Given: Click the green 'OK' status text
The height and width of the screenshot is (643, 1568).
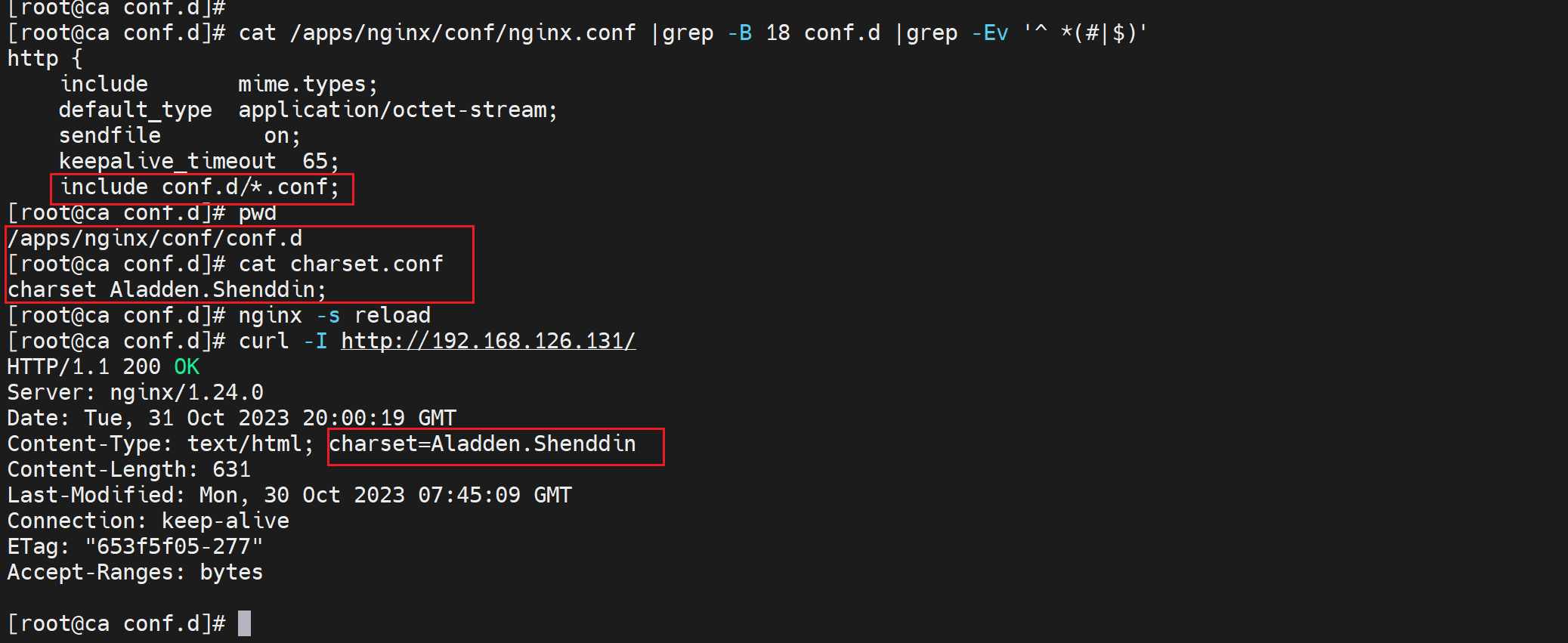Looking at the screenshot, I should pyautogui.click(x=187, y=366).
